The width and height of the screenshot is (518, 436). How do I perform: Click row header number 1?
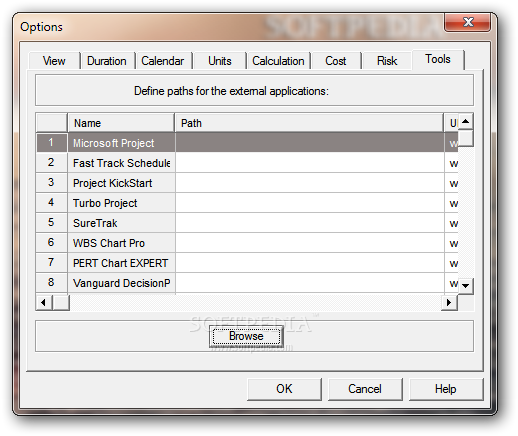(52, 143)
